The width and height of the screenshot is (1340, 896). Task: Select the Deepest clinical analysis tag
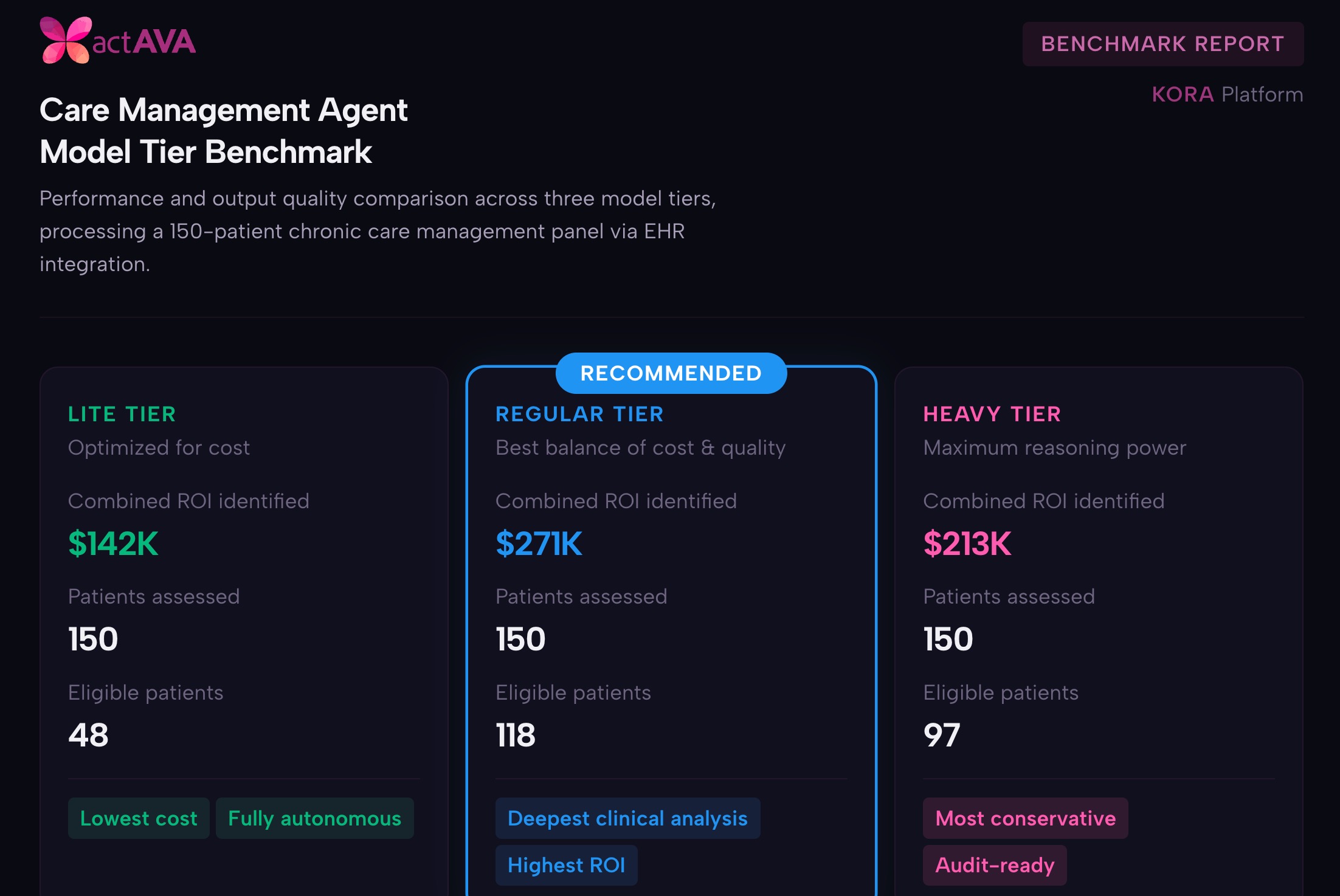coord(627,818)
